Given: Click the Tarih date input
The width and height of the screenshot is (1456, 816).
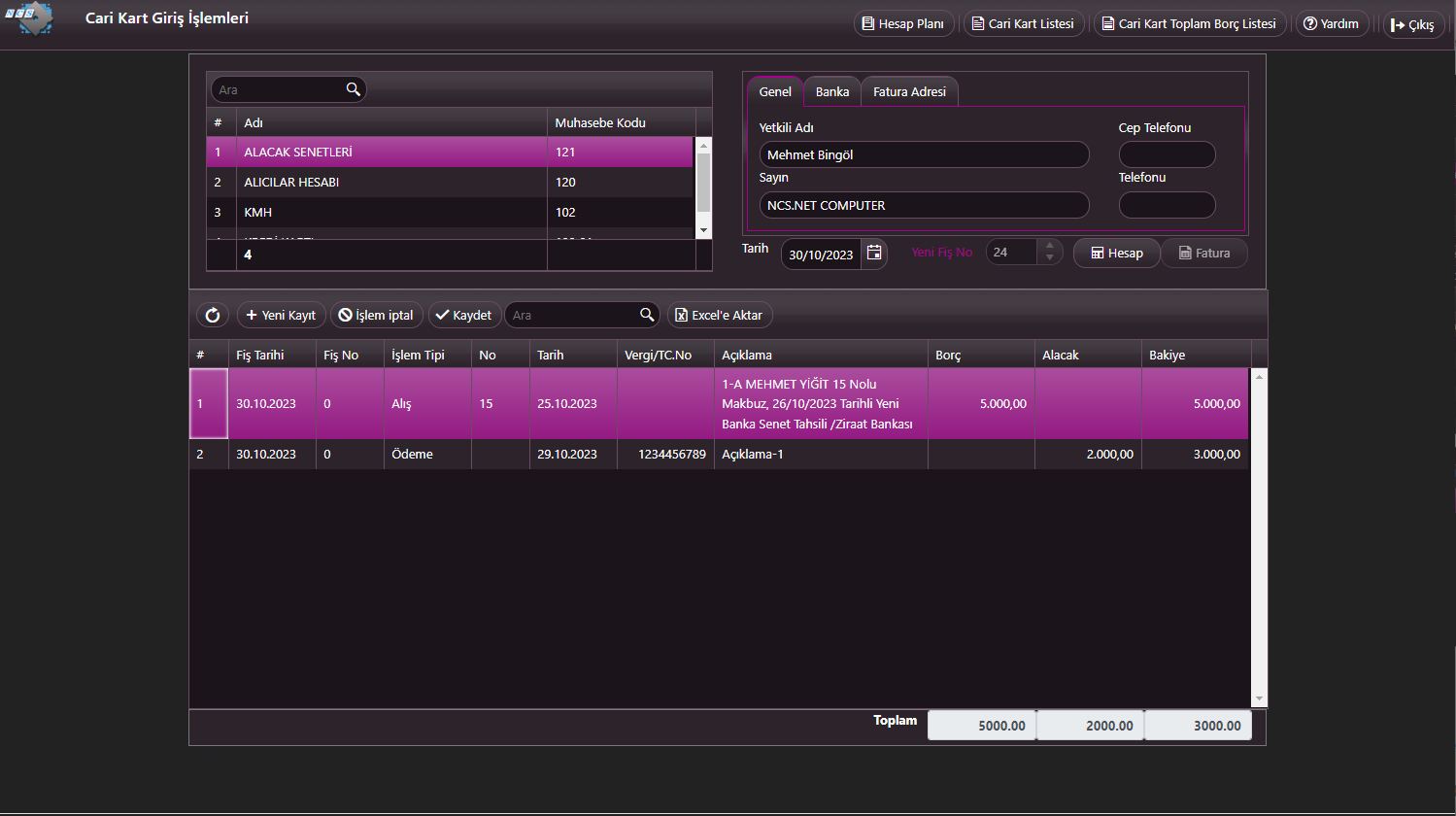Looking at the screenshot, I should (x=821, y=255).
